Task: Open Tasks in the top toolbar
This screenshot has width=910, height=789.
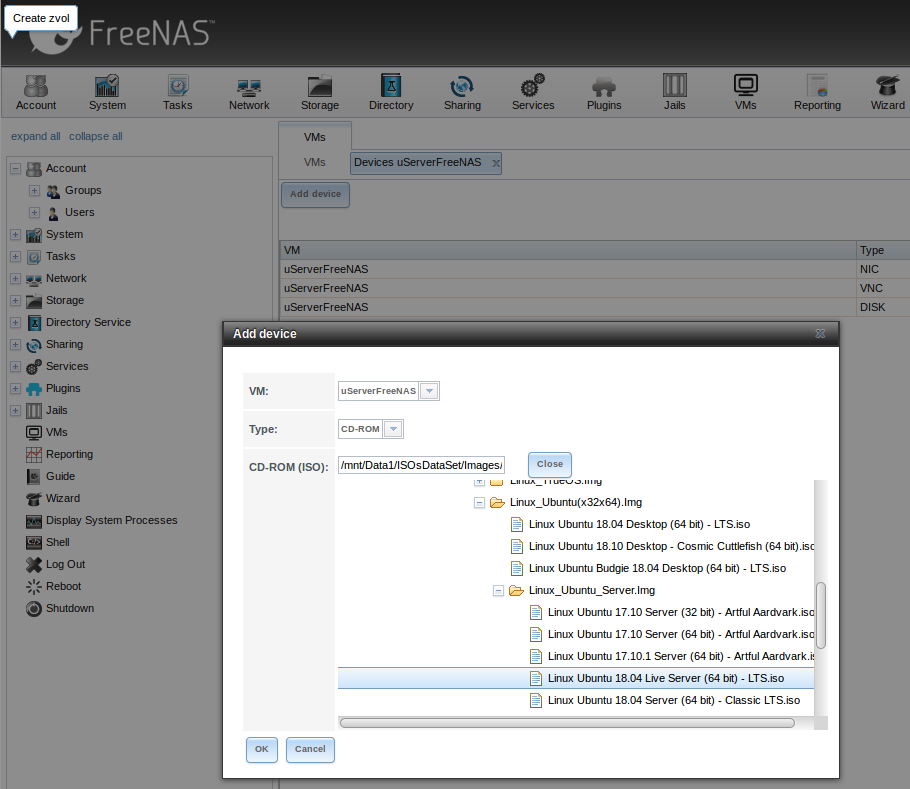Action: pos(178,93)
